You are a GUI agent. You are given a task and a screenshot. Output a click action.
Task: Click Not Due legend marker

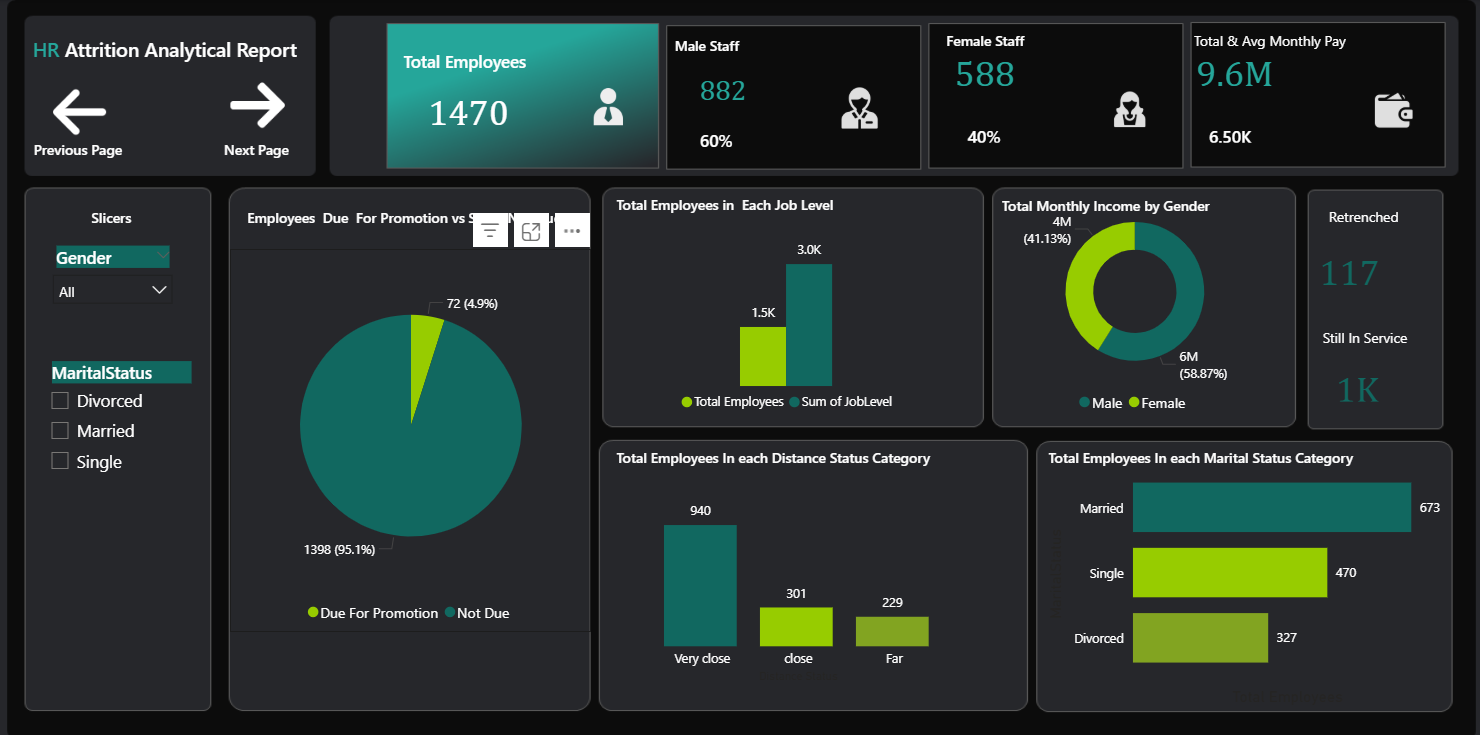click(450, 612)
